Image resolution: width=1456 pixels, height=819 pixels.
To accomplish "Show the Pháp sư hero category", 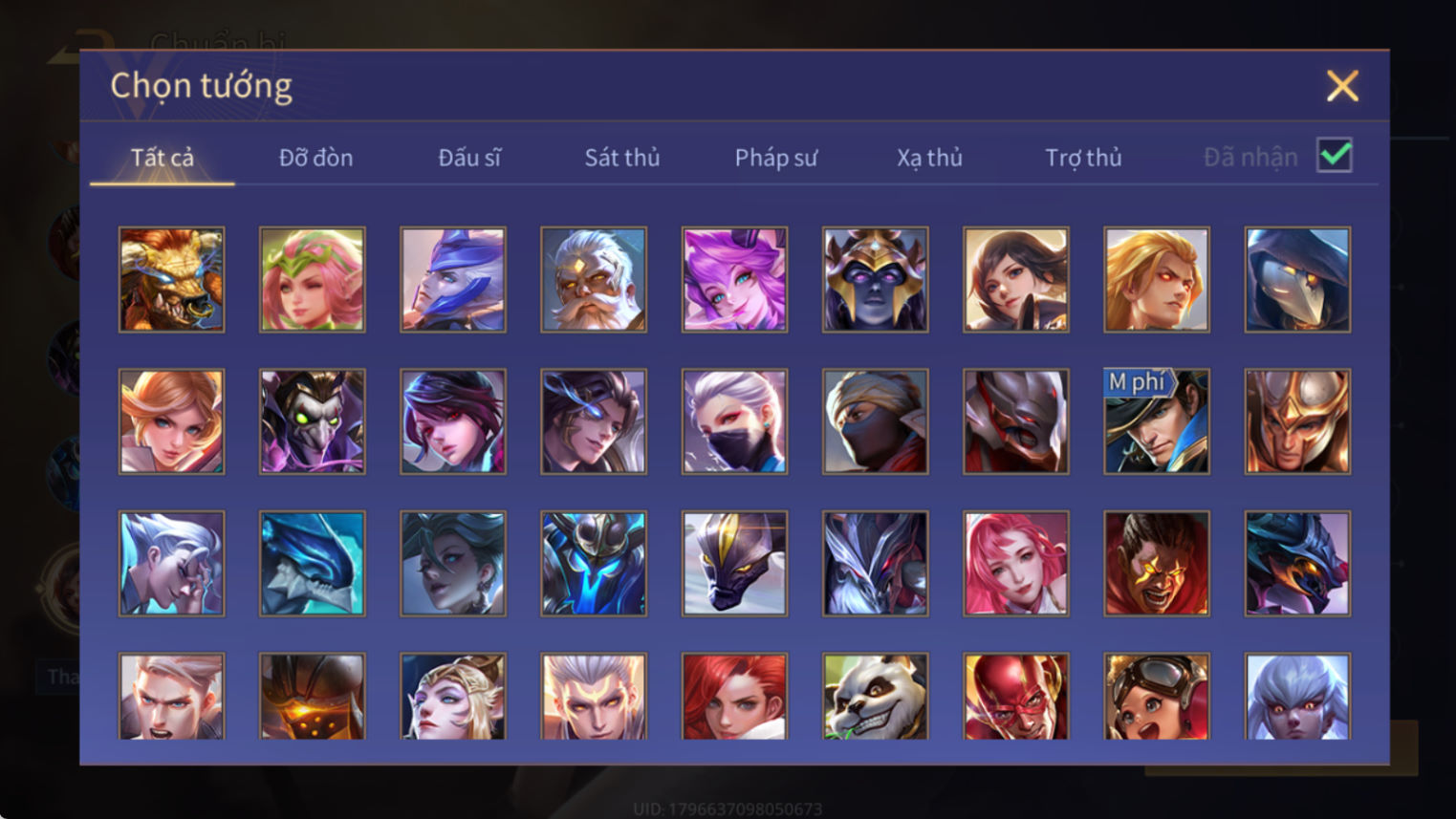I will point(775,158).
